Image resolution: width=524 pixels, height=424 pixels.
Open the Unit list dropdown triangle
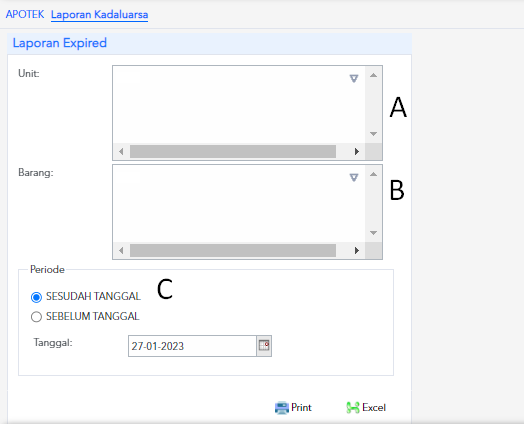pos(354,79)
